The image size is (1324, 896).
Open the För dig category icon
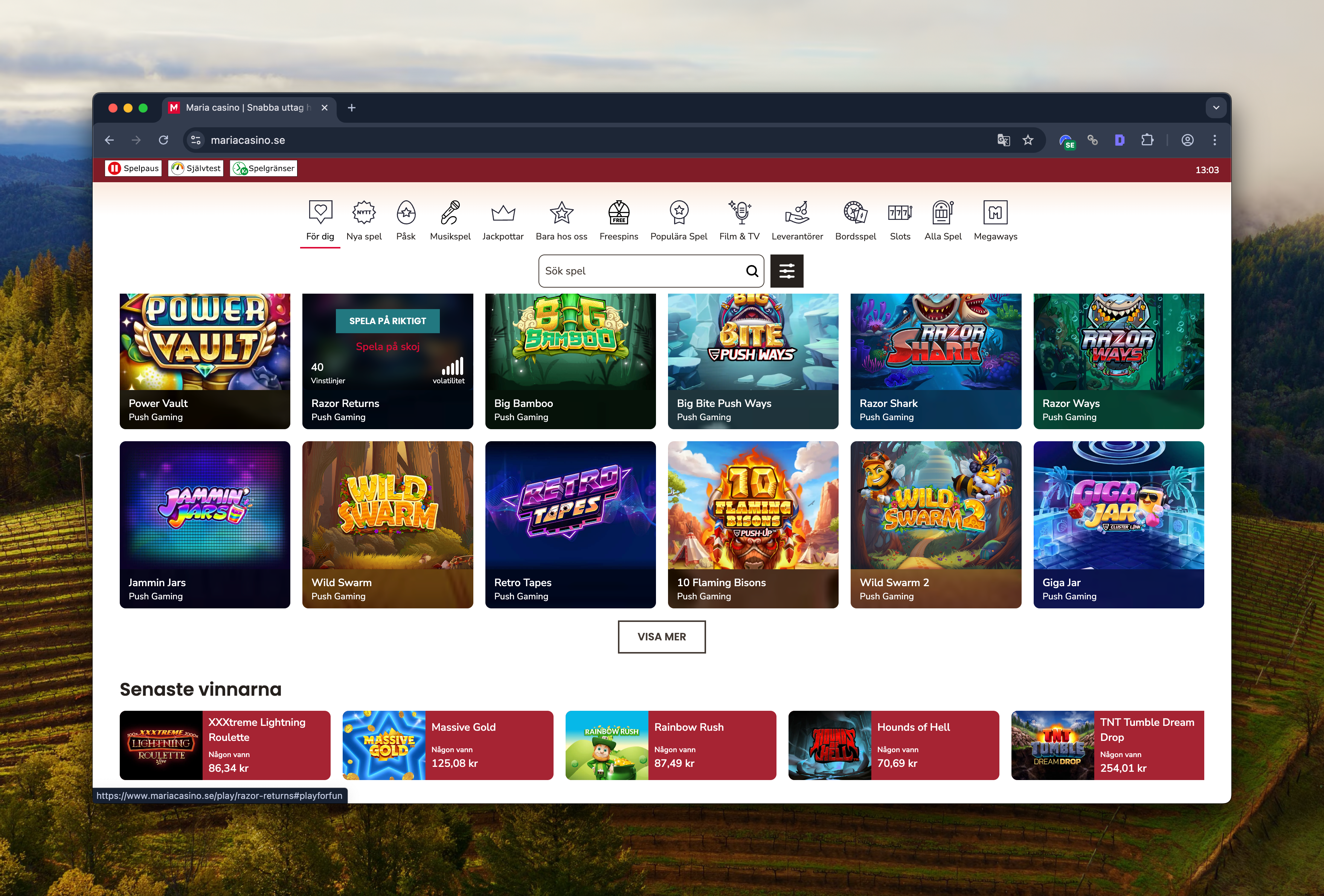[320, 212]
